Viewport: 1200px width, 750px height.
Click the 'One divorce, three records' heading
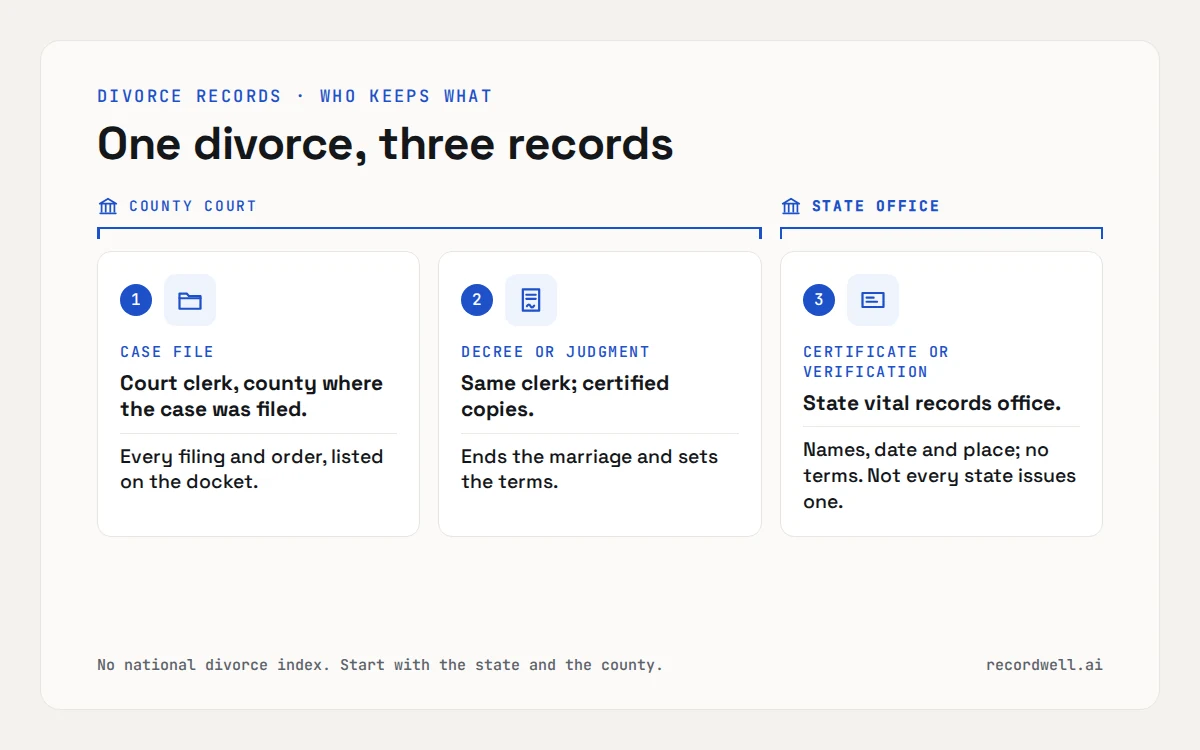pyautogui.click(x=385, y=144)
